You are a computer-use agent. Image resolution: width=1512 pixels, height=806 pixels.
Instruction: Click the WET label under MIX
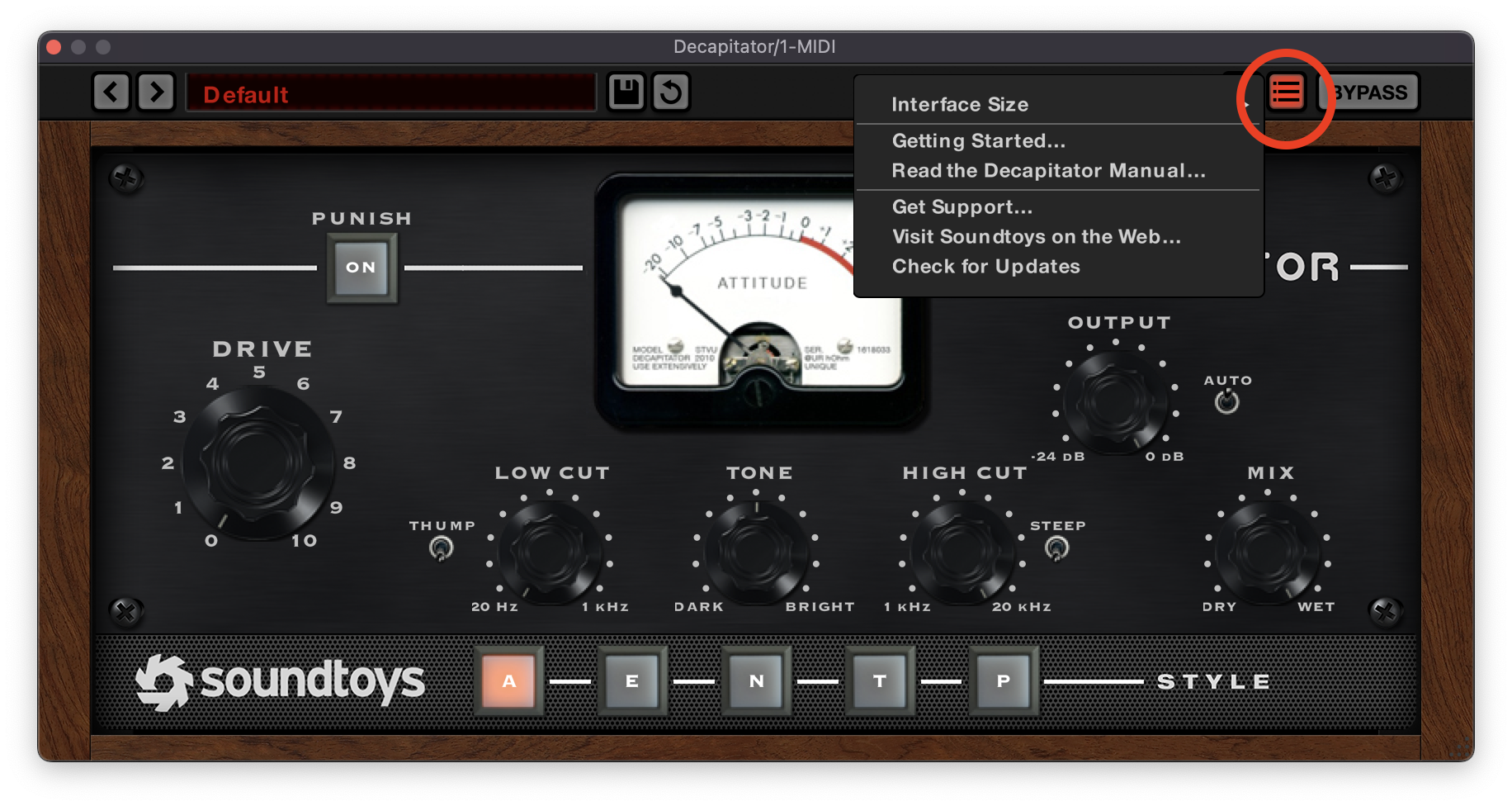click(1316, 607)
